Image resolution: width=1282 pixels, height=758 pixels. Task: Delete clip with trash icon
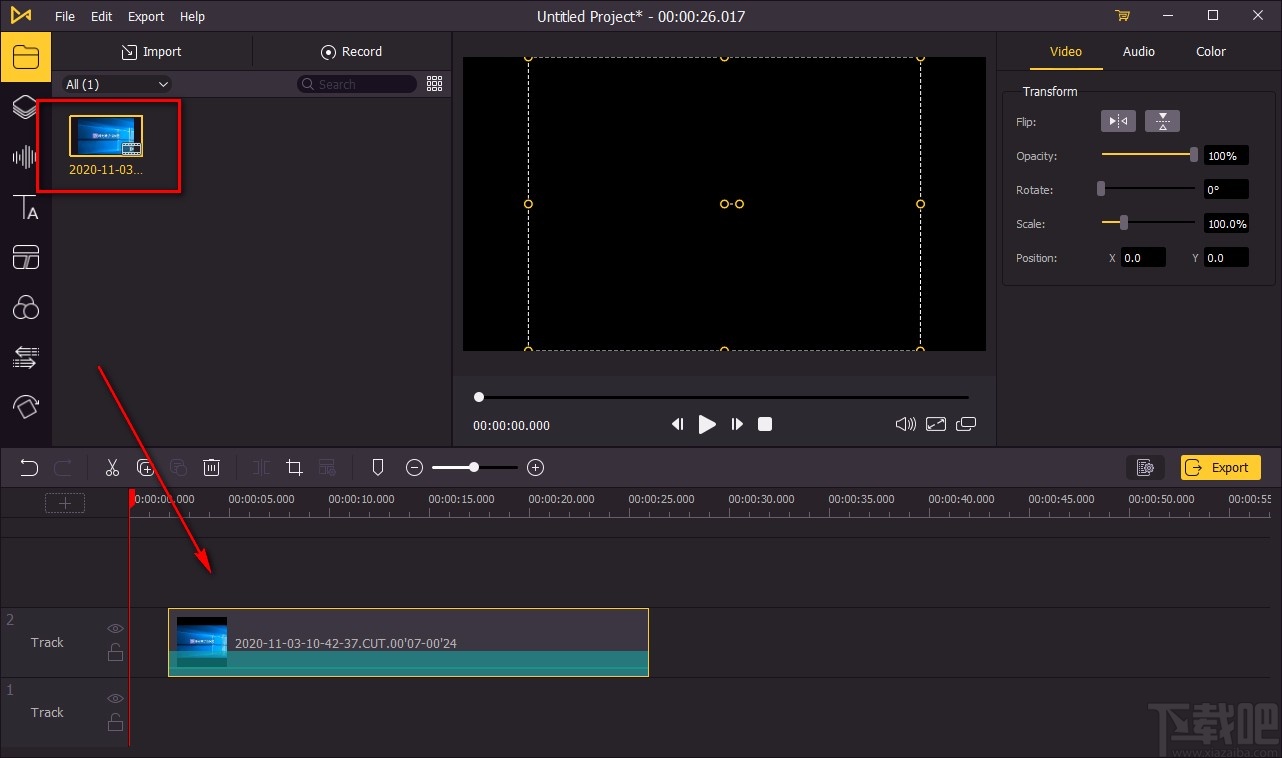(211, 467)
